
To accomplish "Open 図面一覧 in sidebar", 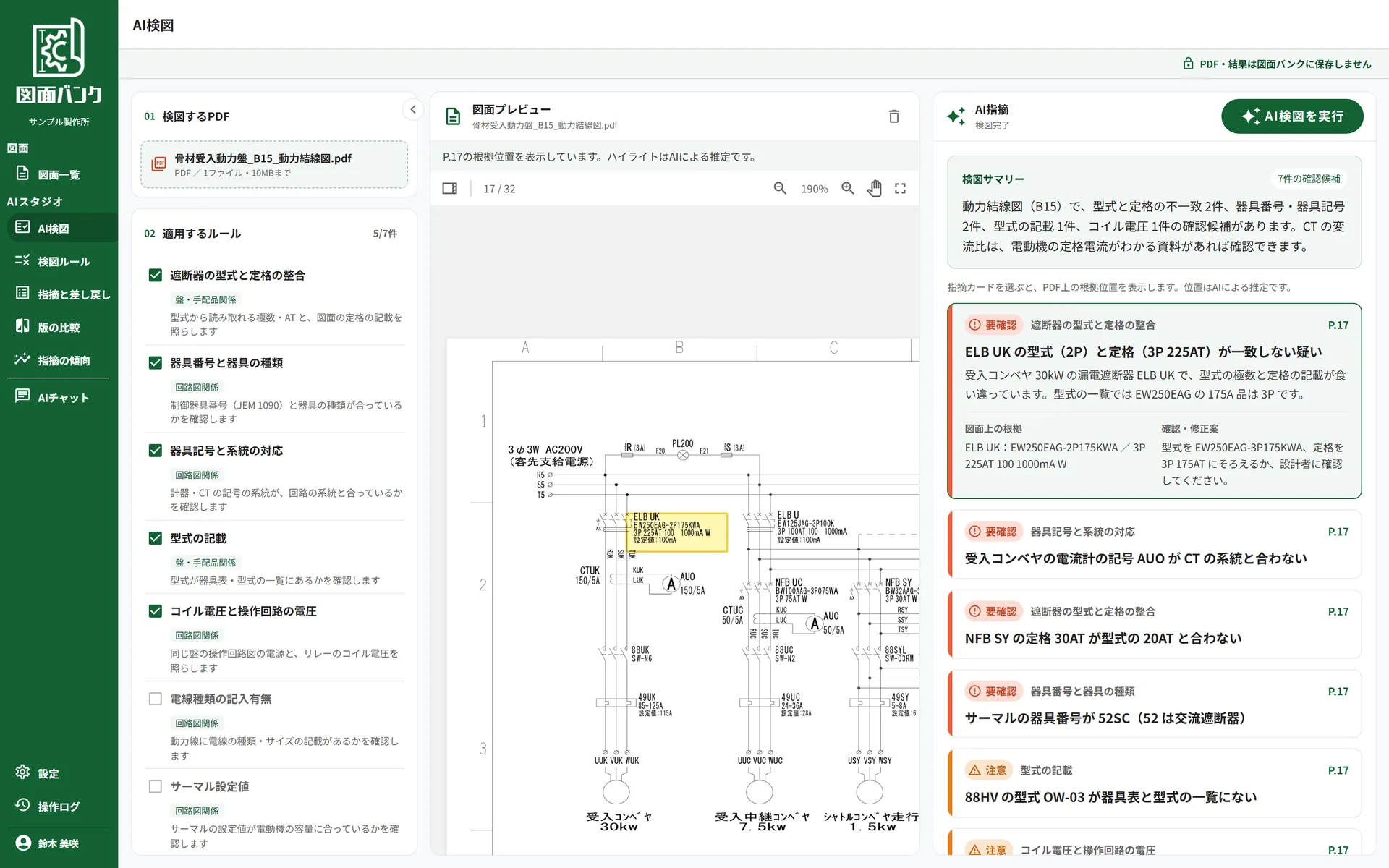I will click(59, 174).
